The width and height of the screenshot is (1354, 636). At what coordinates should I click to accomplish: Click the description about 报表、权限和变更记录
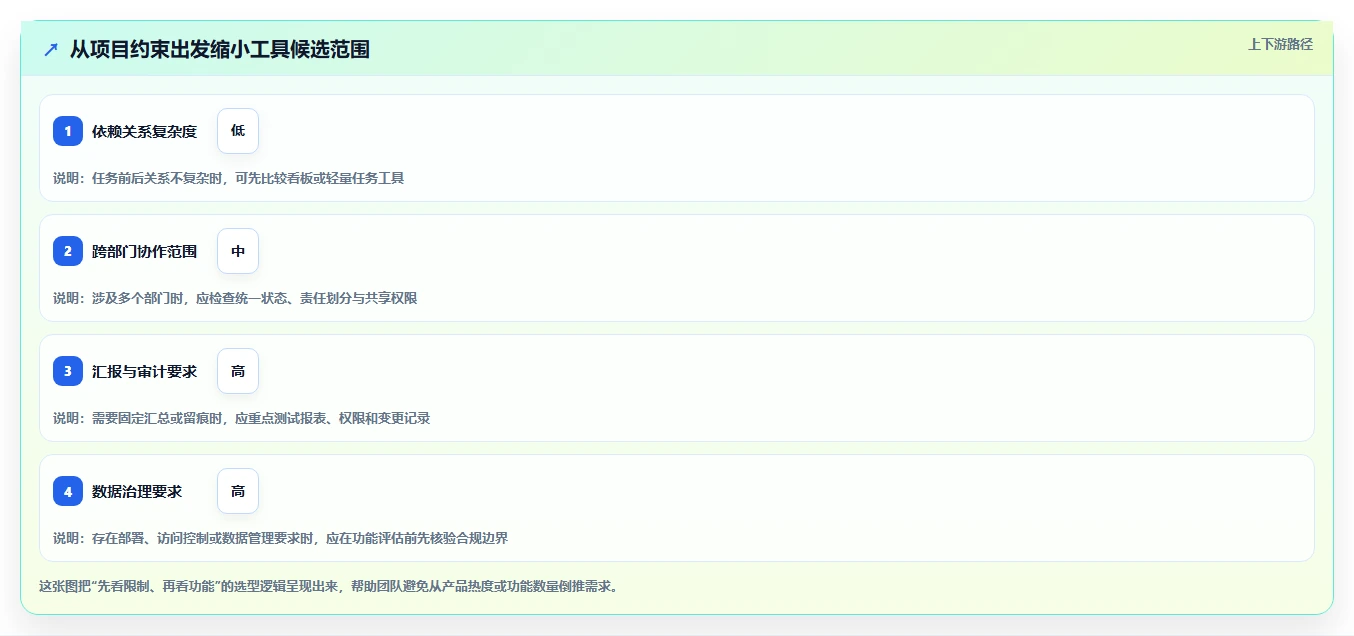point(241,418)
